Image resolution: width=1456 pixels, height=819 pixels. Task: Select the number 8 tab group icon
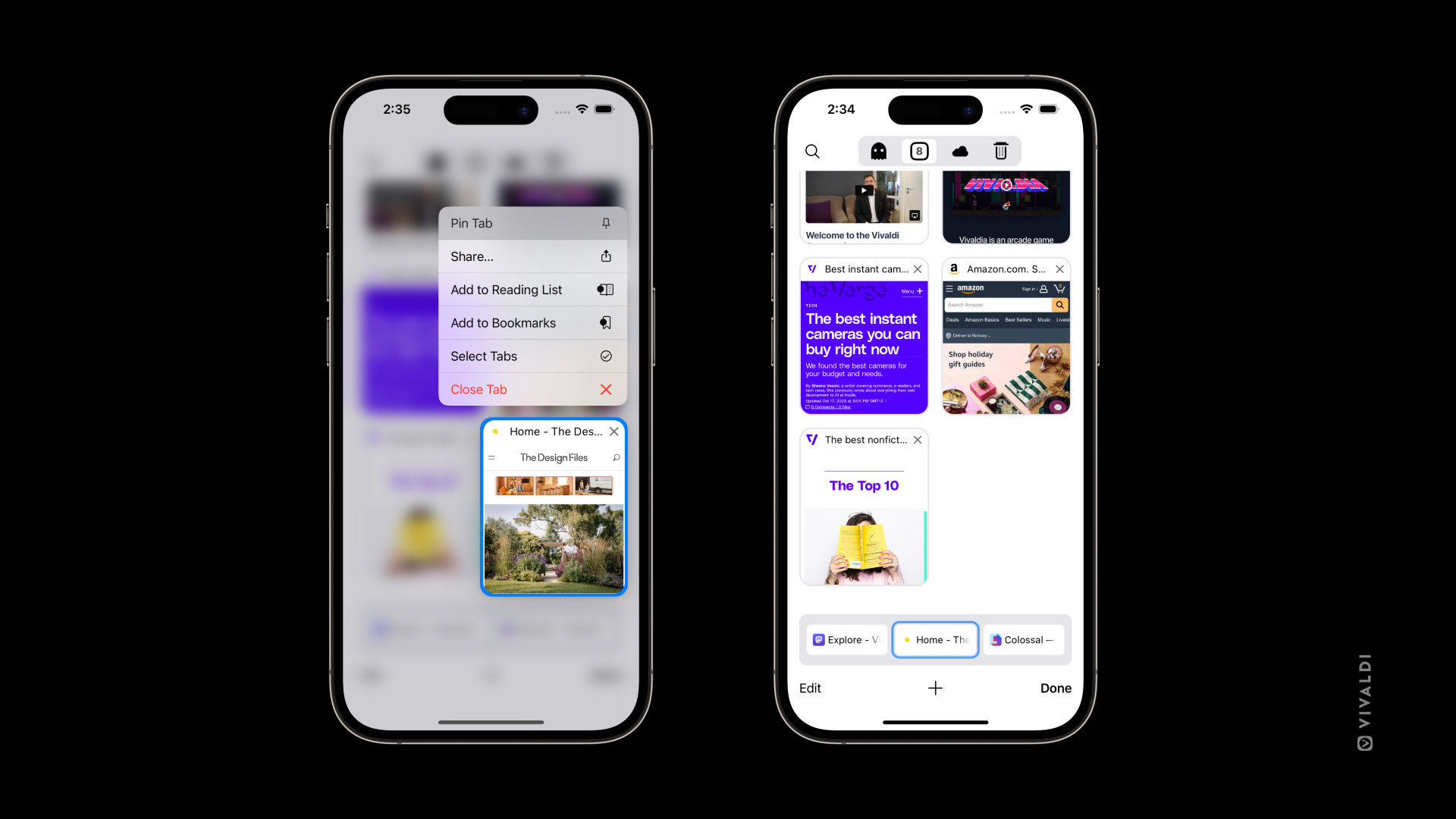pos(918,151)
